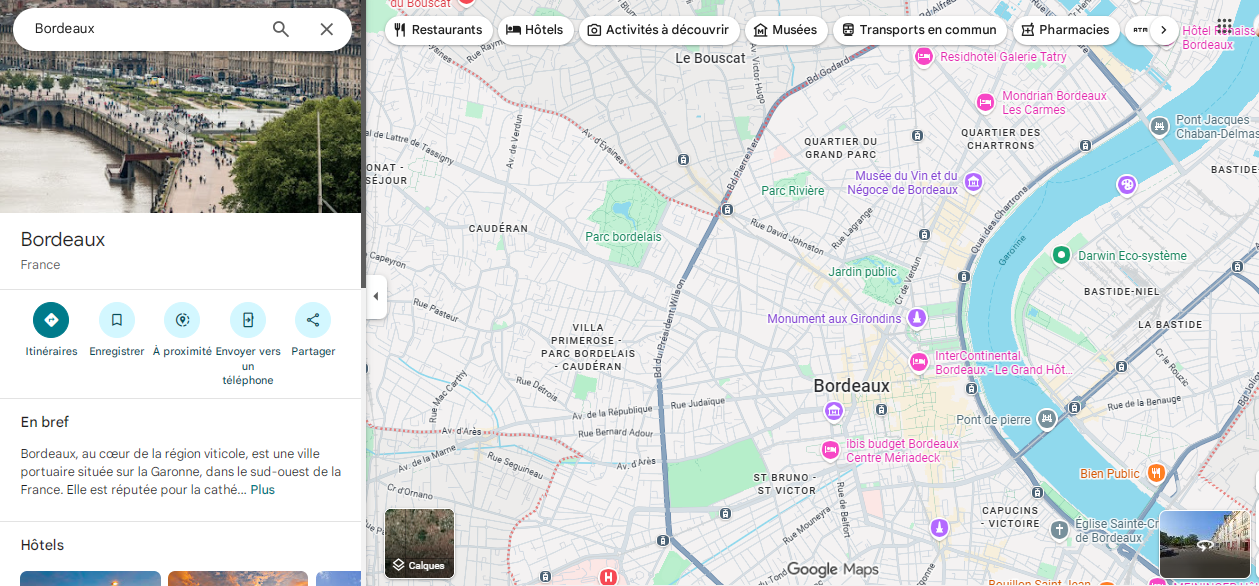The height and width of the screenshot is (586, 1259).
Task: Open the Street View thumbnail
Action: 1204,544
